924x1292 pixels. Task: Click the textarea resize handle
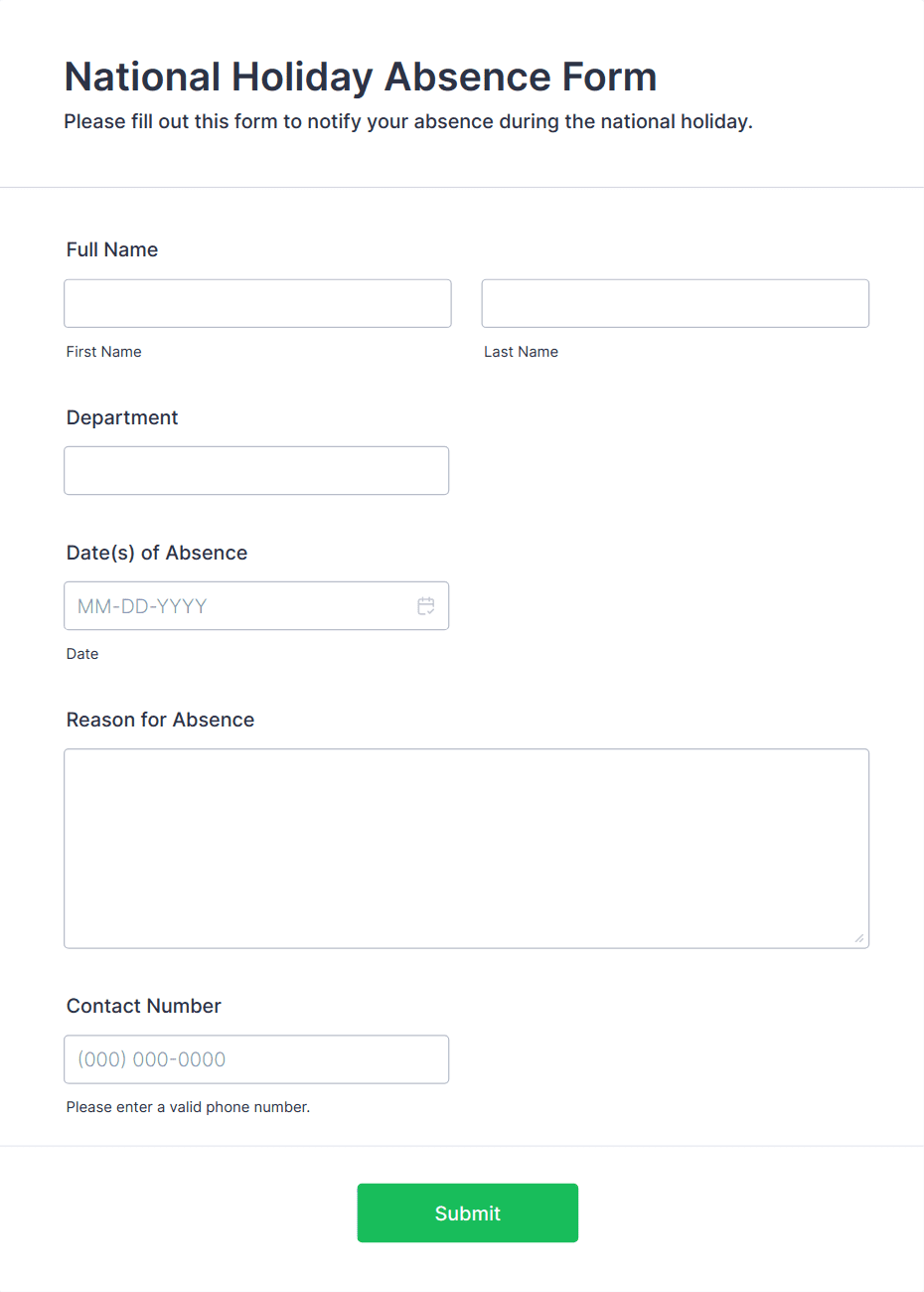[x=859, y=937]
